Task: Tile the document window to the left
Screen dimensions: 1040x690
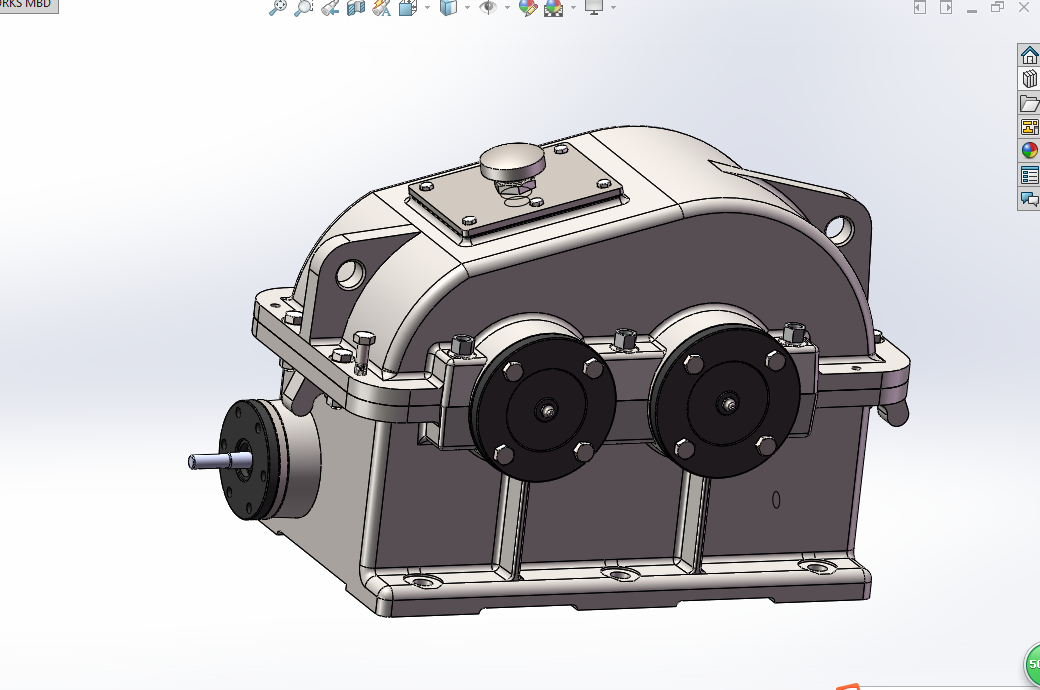Action: (x=919, y=7)
